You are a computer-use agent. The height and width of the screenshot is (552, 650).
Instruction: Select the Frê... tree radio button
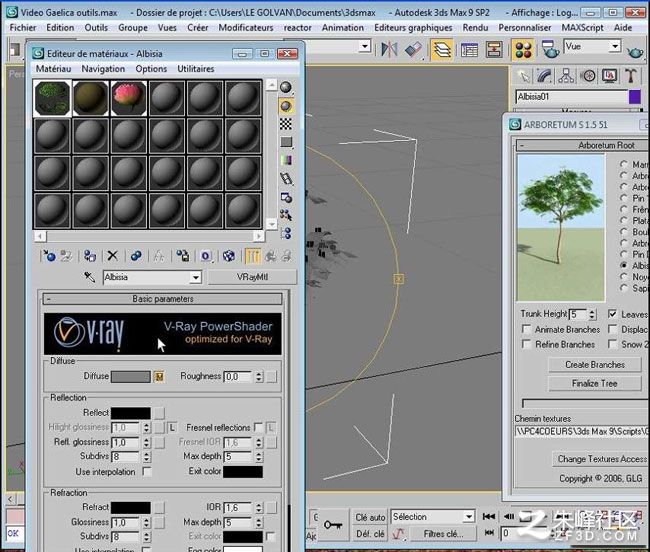[x=623, y=209]
